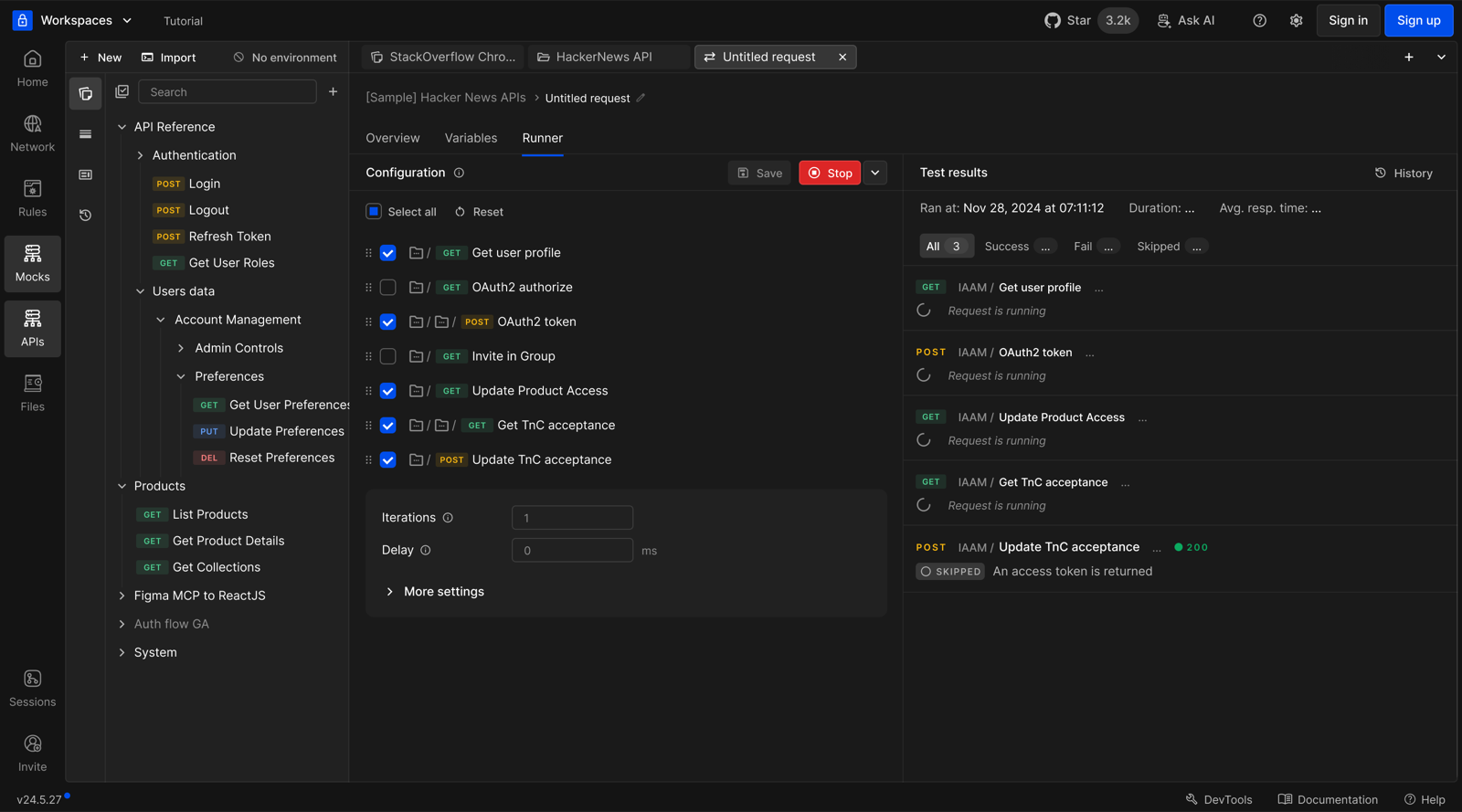Open the HackerNews API tab

[609, 57]
